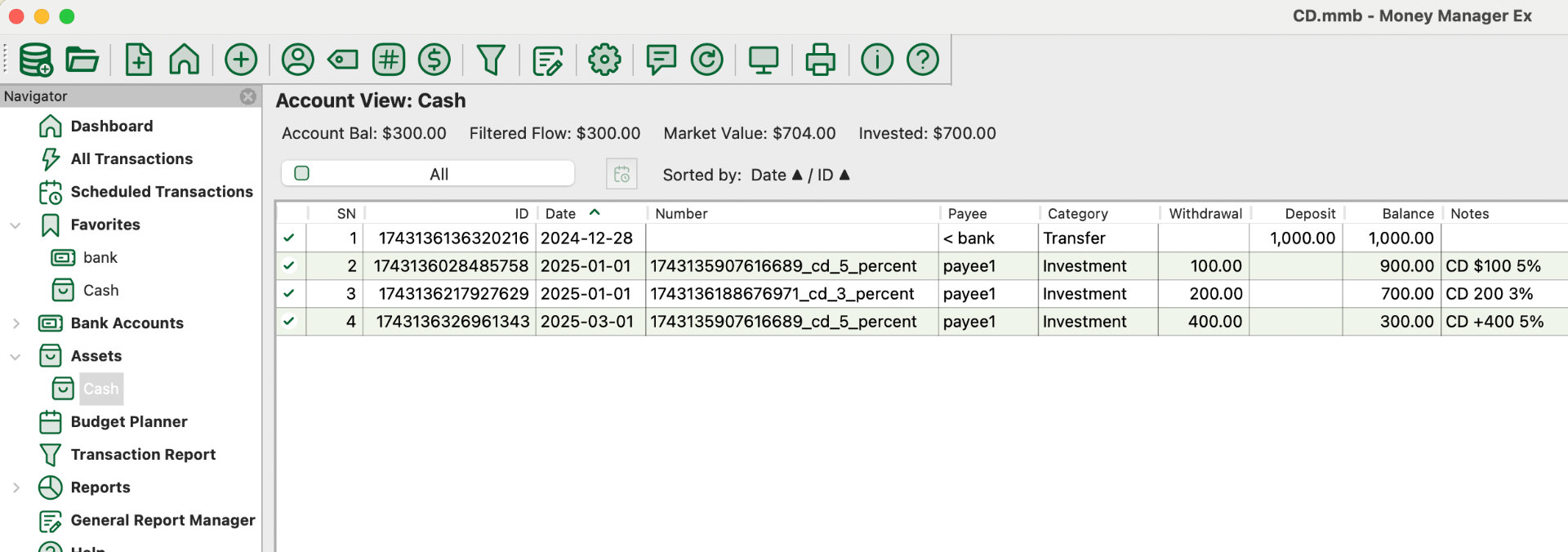Select Budget Planner in the navigator
Viewport: 1568px width, 552px height.
[x=128, y=422]
